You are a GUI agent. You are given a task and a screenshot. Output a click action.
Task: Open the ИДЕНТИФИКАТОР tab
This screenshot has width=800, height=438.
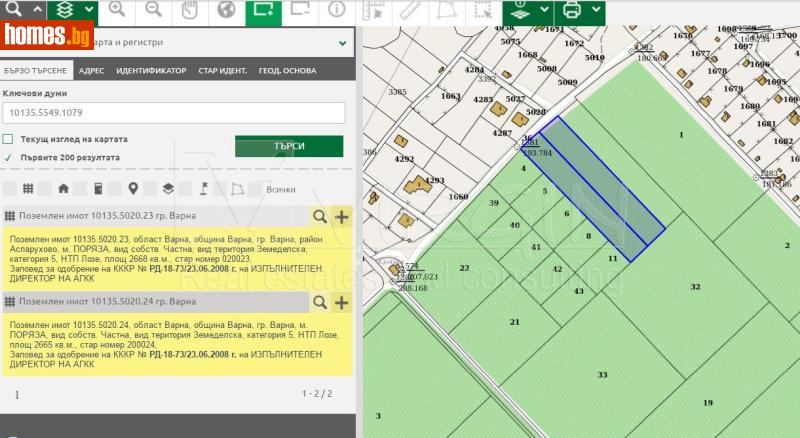(x=151, y=71)
